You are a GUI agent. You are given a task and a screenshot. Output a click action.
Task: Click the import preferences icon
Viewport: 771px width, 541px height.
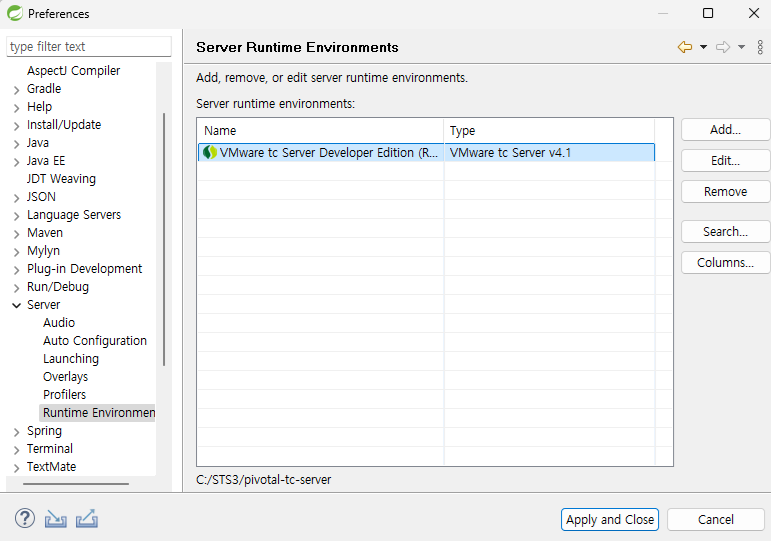coord(56,519)
